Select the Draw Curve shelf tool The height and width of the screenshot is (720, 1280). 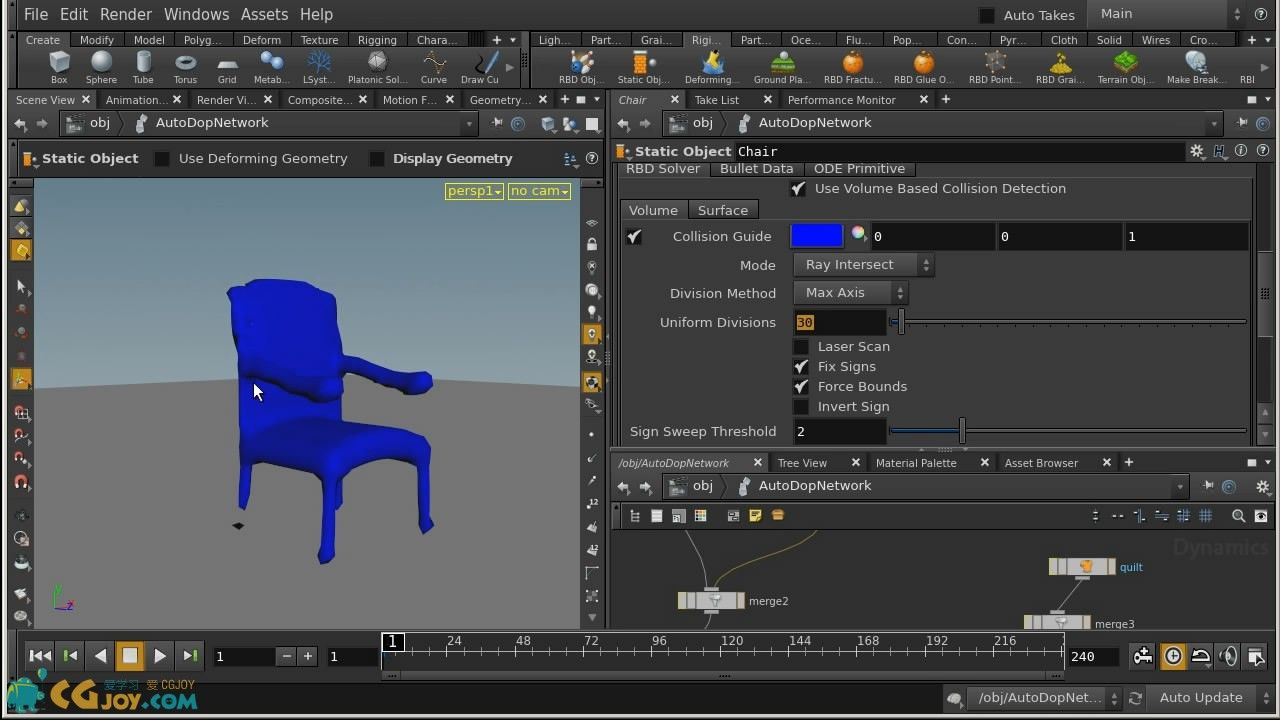(x=480, y=67)
